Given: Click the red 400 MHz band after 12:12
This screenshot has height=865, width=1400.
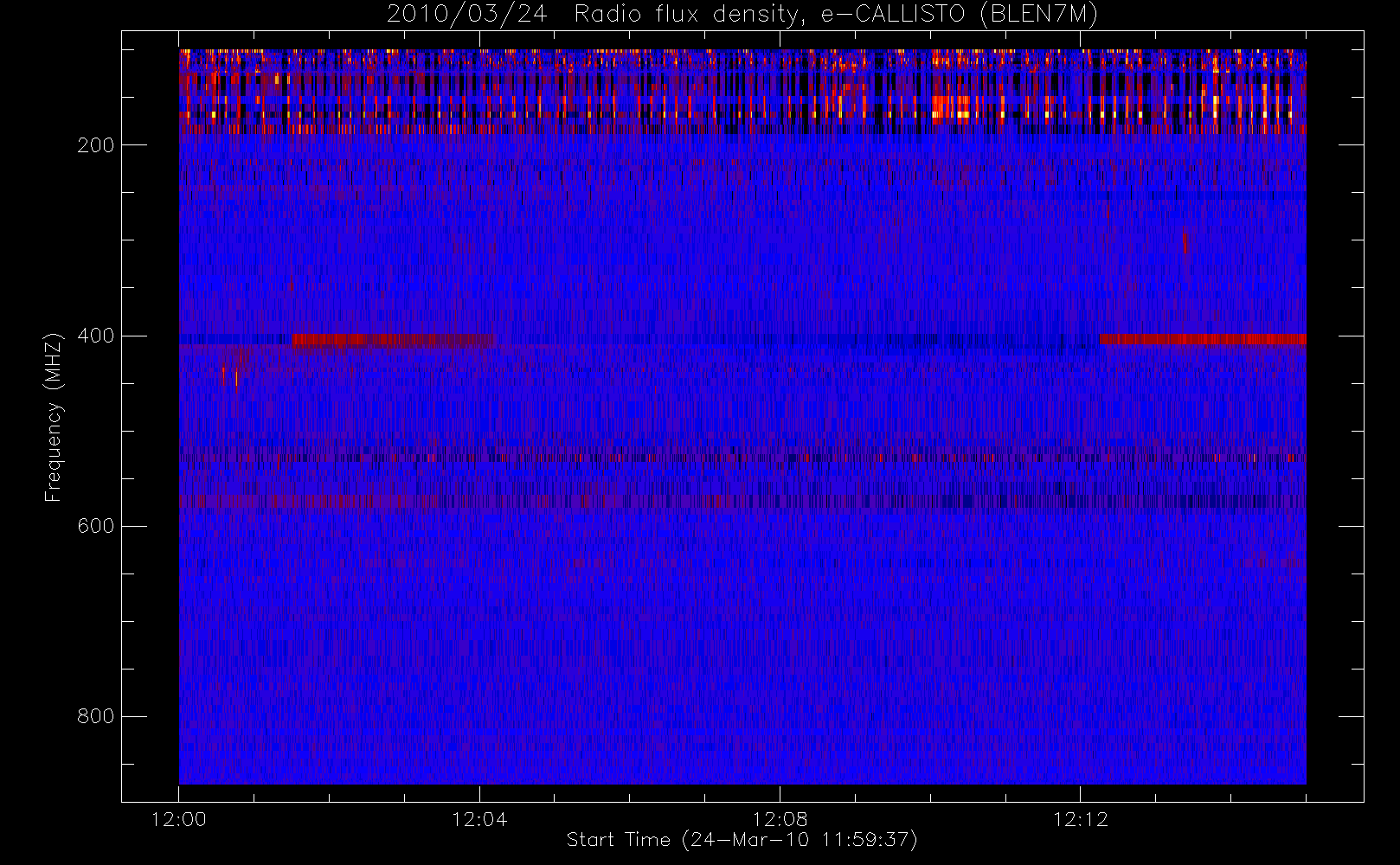Looking at the screenshot, I should click(x=1203, y=339).
